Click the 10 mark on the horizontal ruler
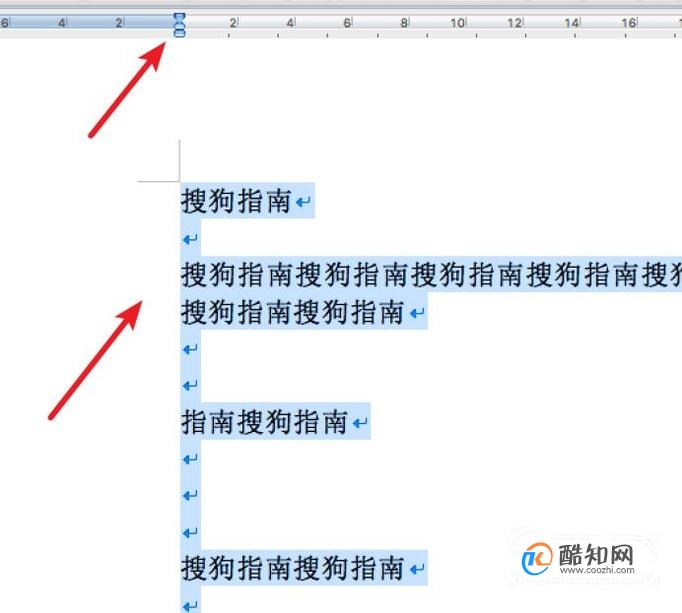 click(457, 23)
